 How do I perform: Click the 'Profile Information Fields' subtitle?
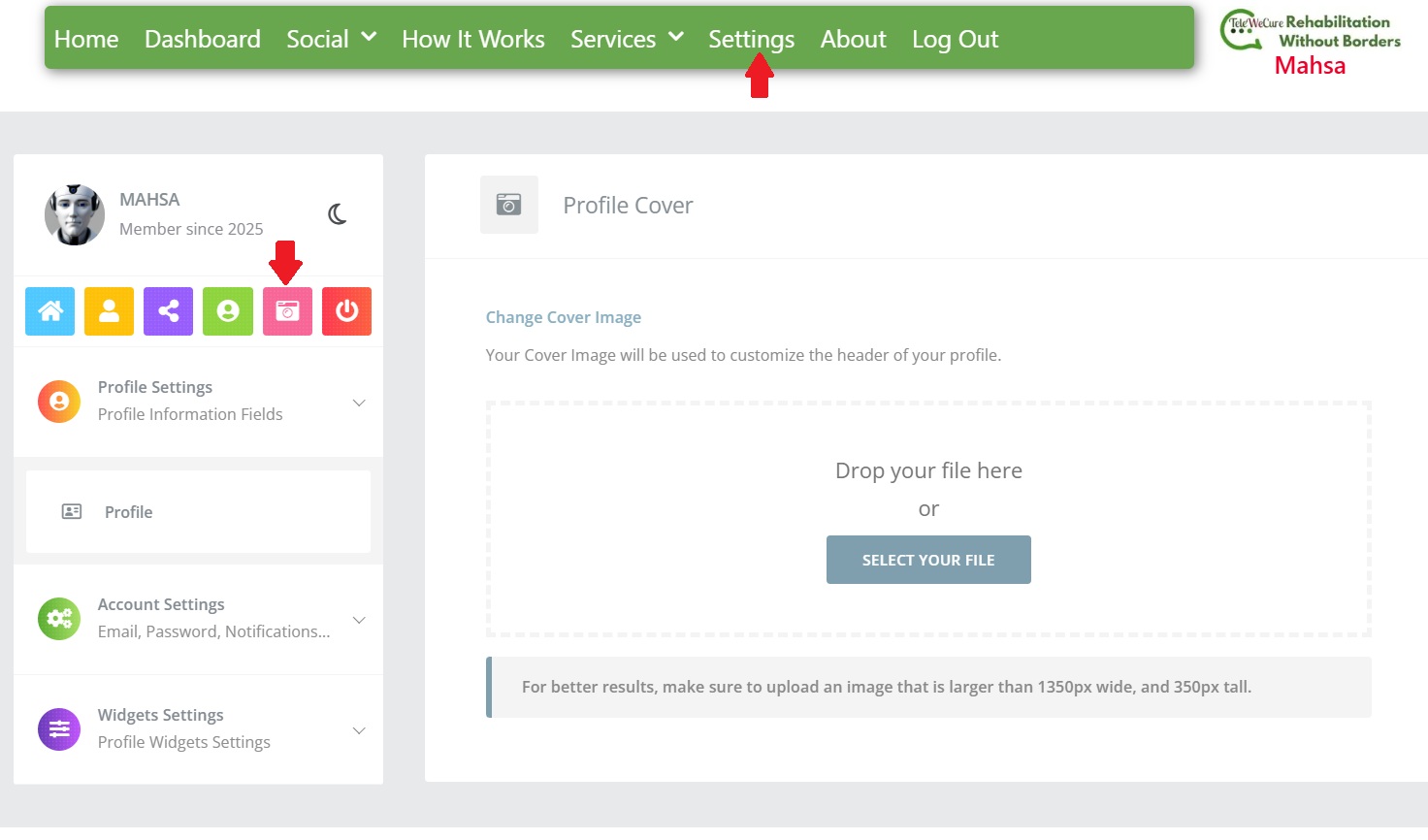(x=190, y=414)
